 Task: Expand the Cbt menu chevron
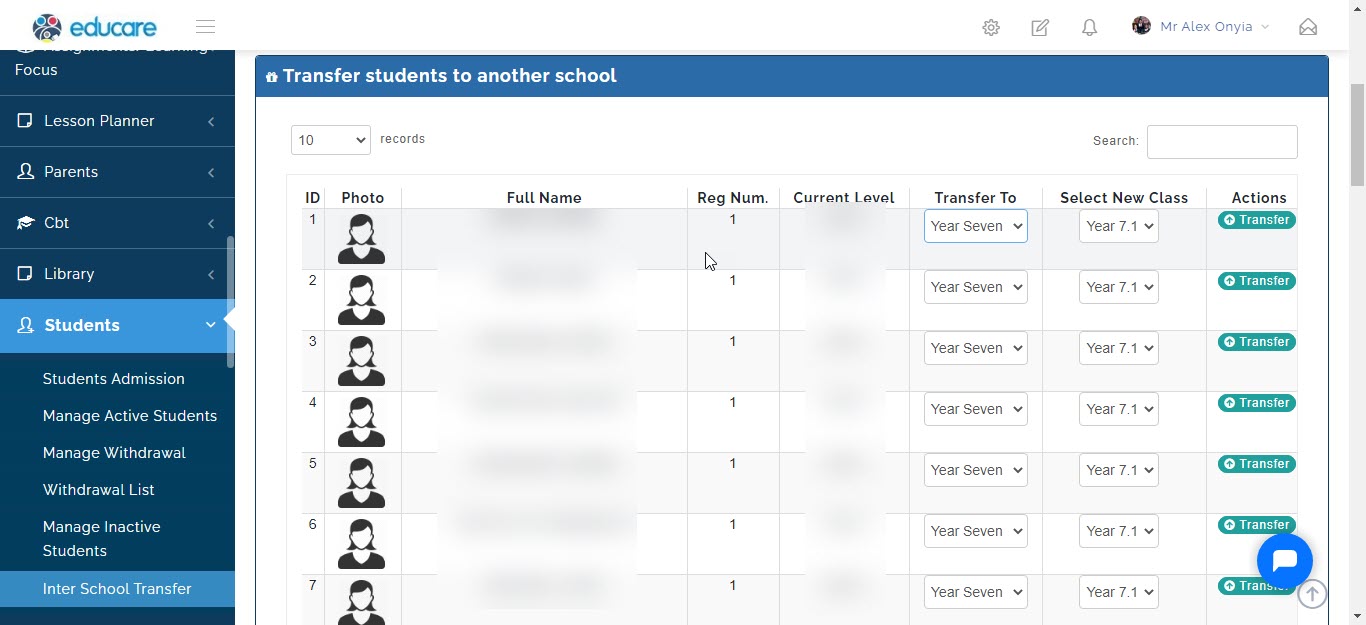coord(211,224)
